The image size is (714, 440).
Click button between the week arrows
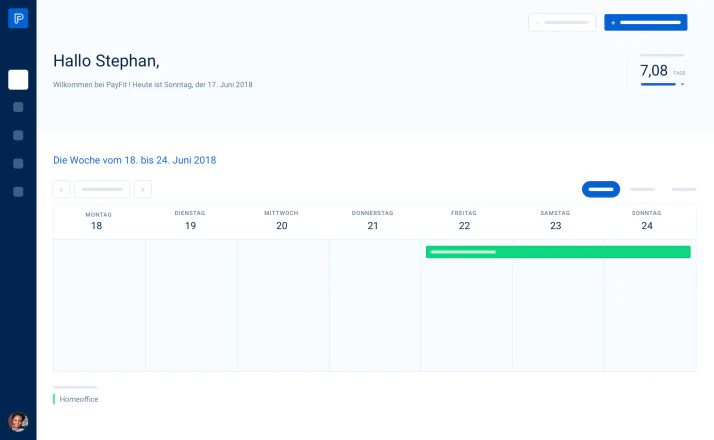102,189
